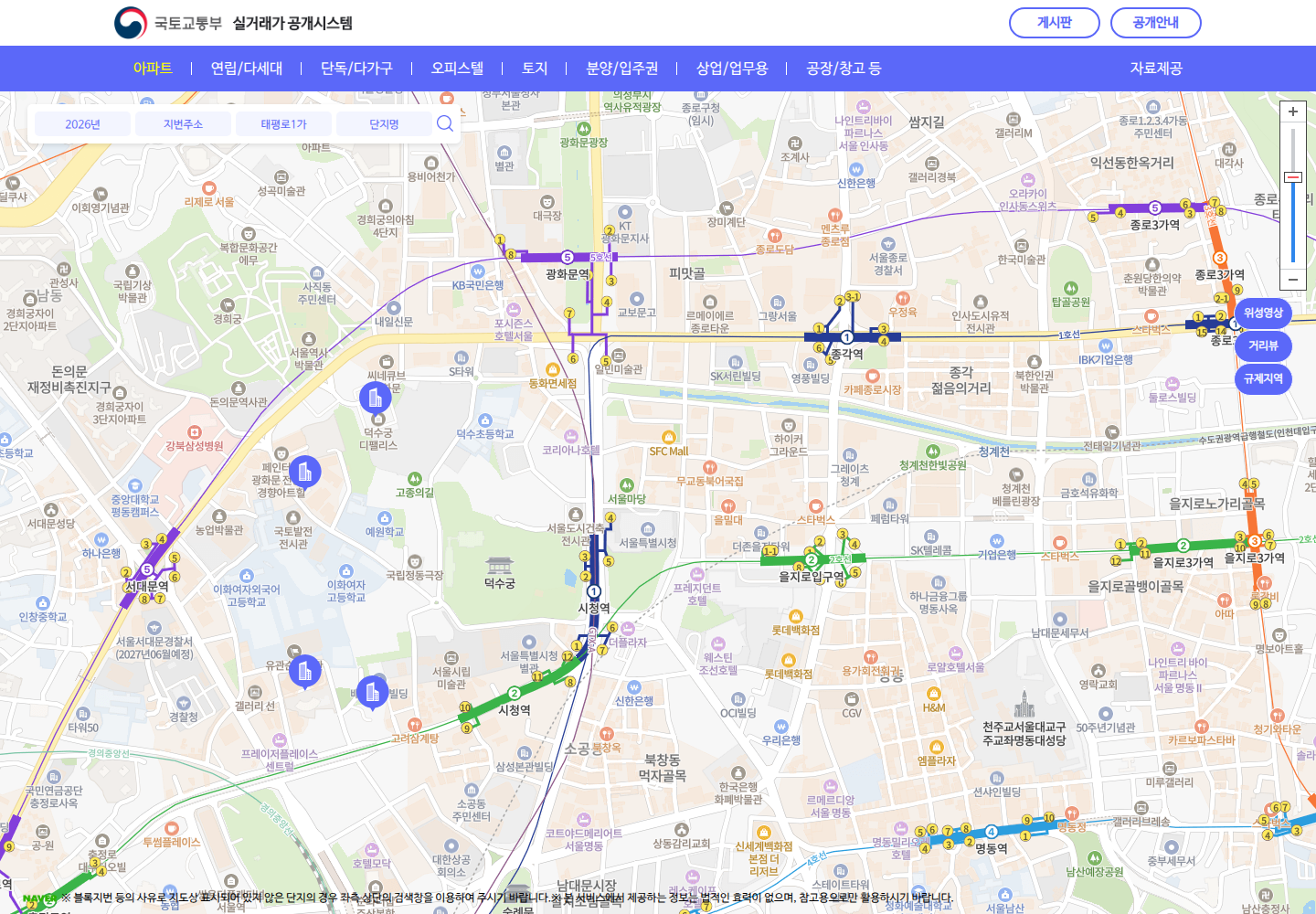Zoom in with the plus button

point(1292,112)
